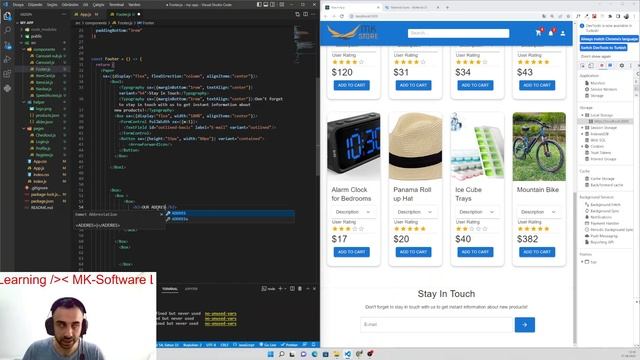Expand Cookies in DevTools storage tree

582,146
